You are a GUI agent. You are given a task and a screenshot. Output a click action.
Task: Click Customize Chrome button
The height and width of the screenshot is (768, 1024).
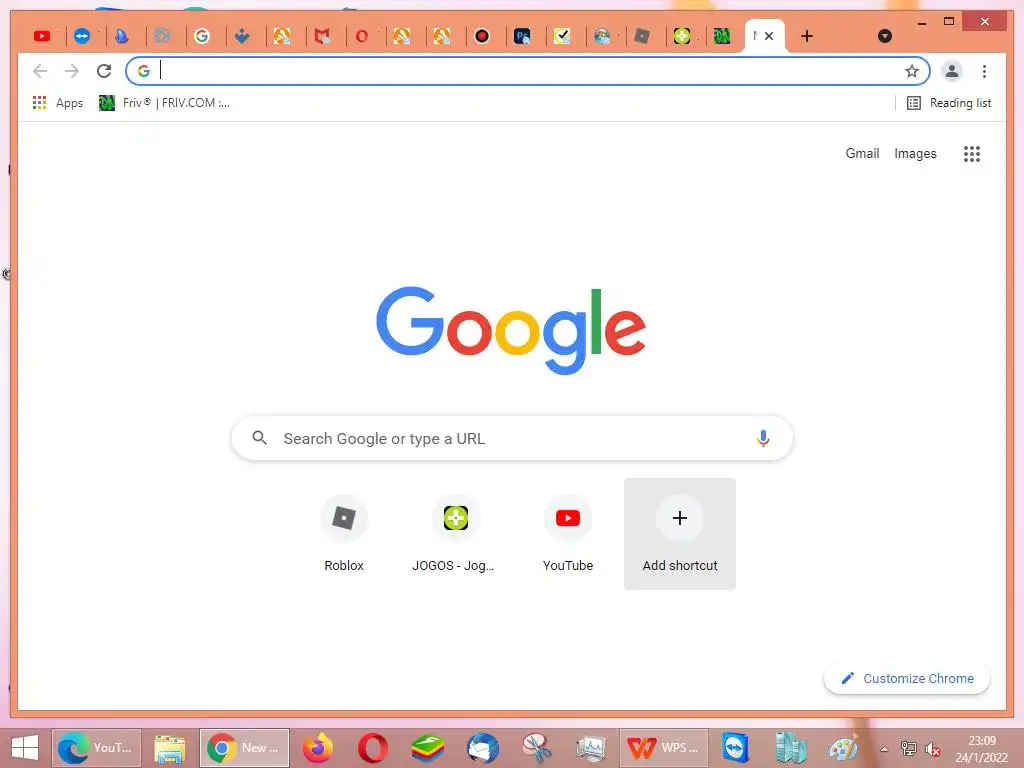click(907, 679)
